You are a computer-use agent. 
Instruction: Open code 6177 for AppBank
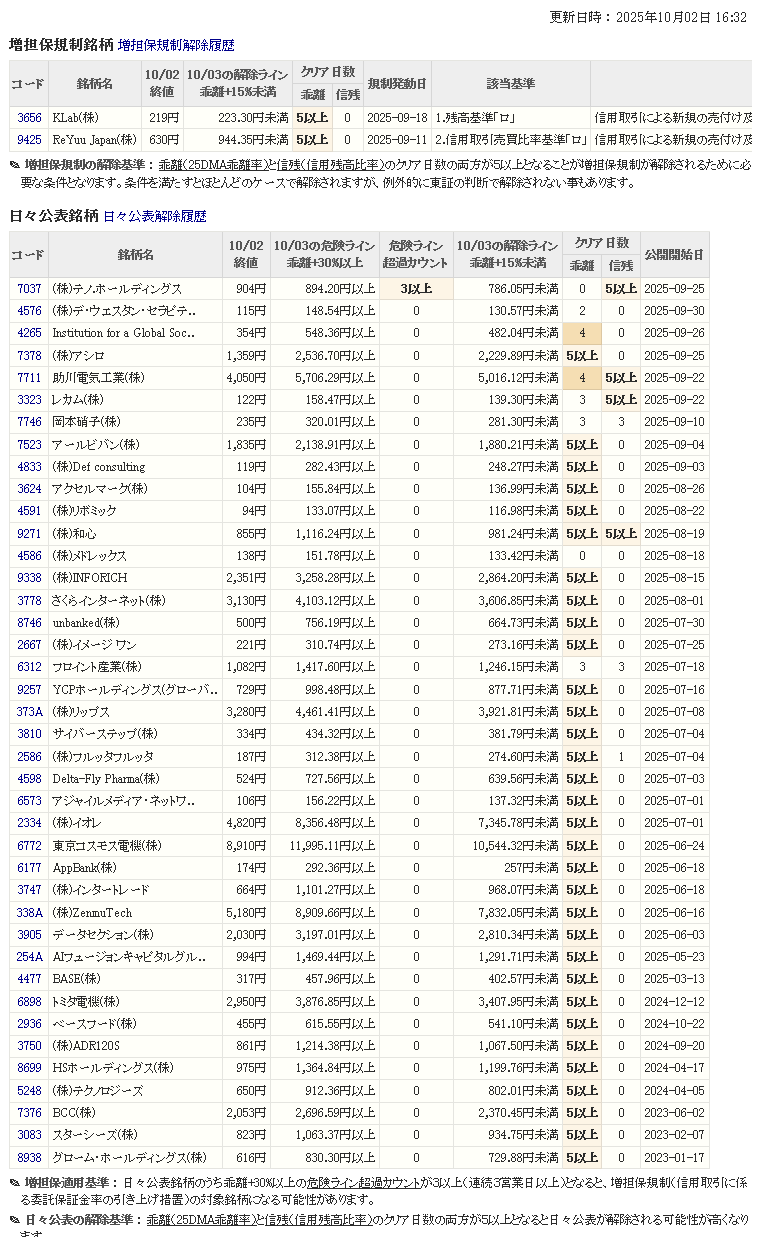pyautogui.click(x=29, y=868)
